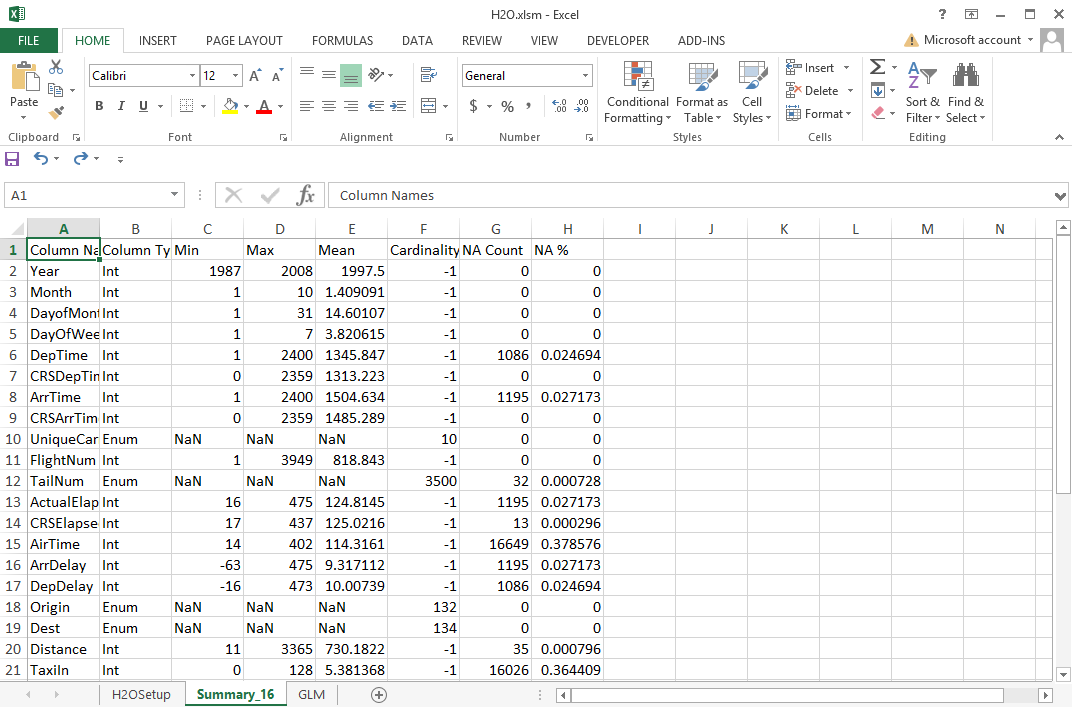Toggle Bold formatting
1072x707 pixels.
point(99,106)
